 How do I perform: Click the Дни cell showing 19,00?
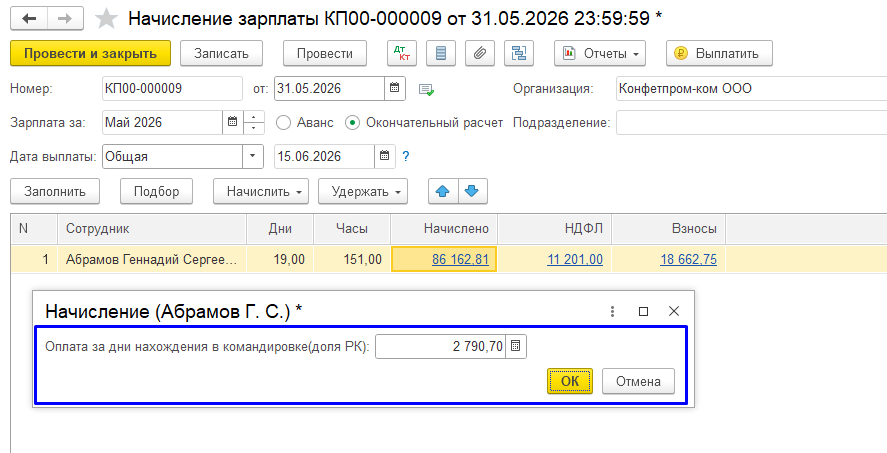click(279, 260)
